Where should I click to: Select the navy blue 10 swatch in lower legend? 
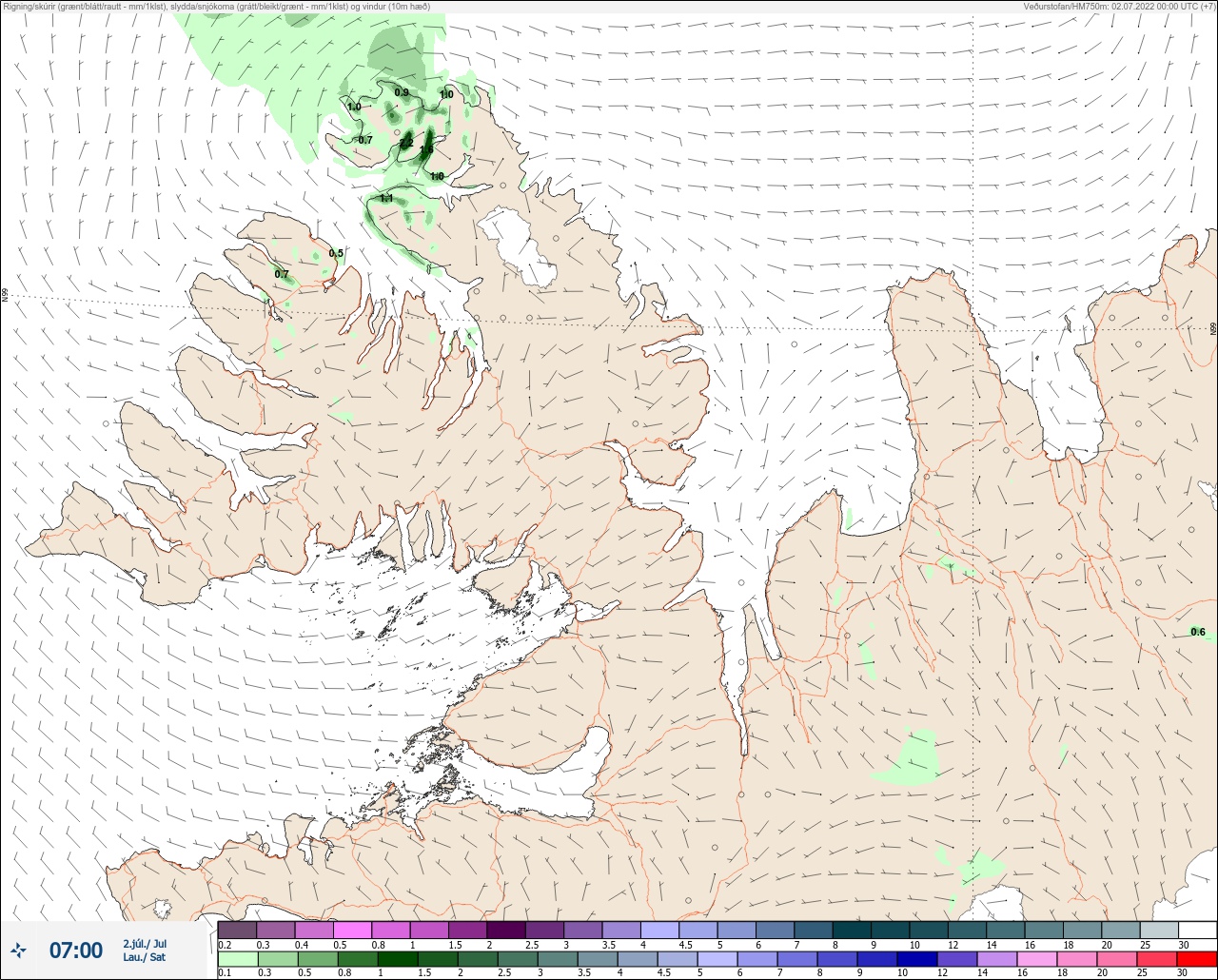tap(916, 959)
